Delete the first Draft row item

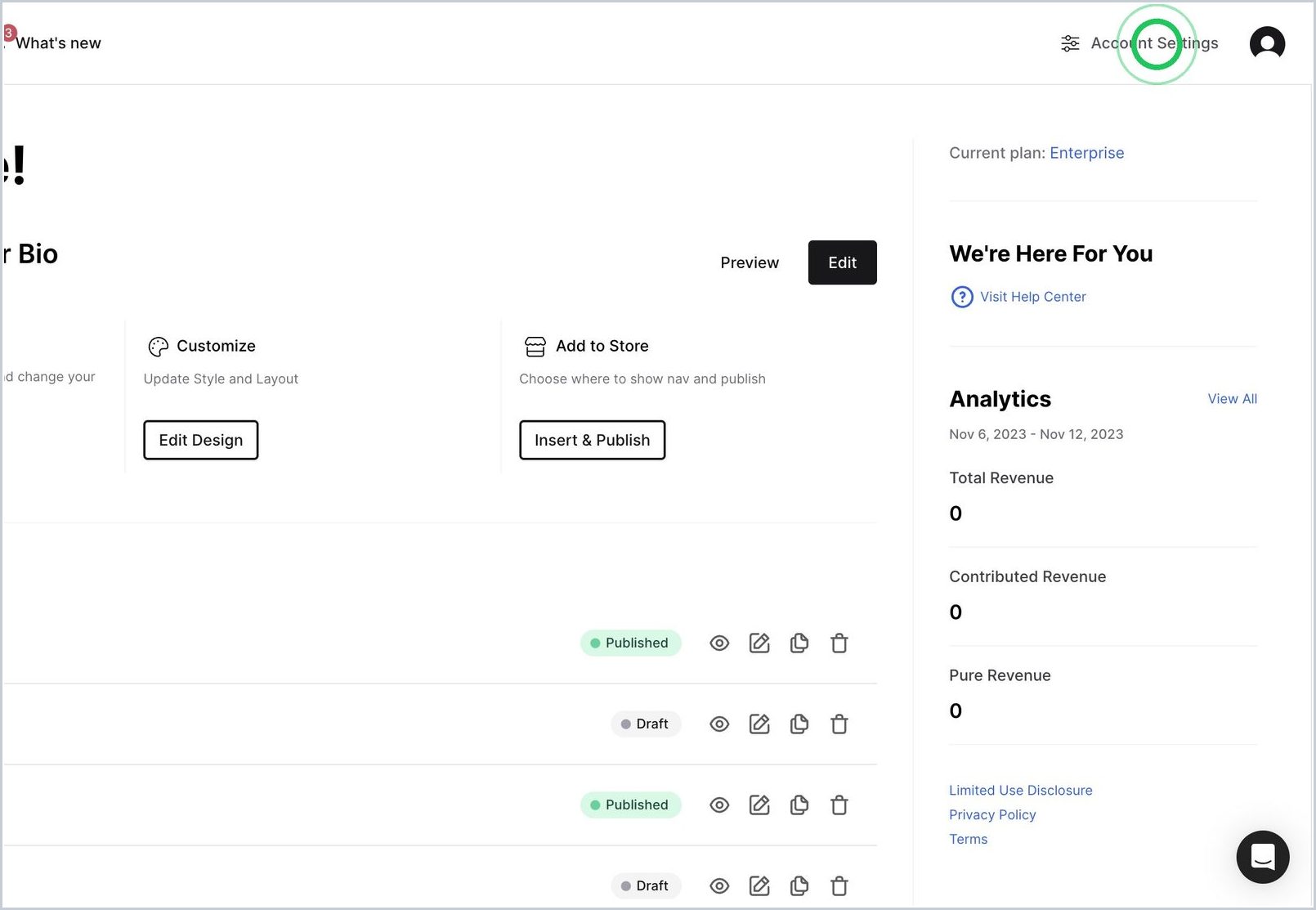[x=839, y=724]
